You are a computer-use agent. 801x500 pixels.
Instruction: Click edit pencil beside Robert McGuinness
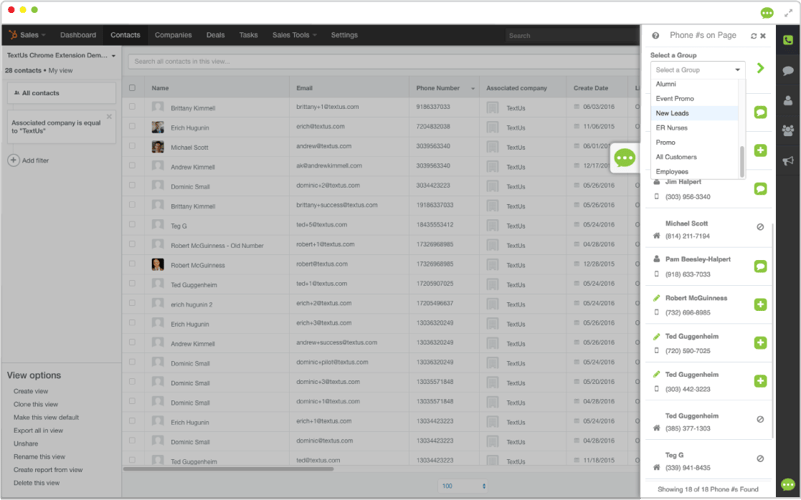pyautogui.click(x=656, y=298)
